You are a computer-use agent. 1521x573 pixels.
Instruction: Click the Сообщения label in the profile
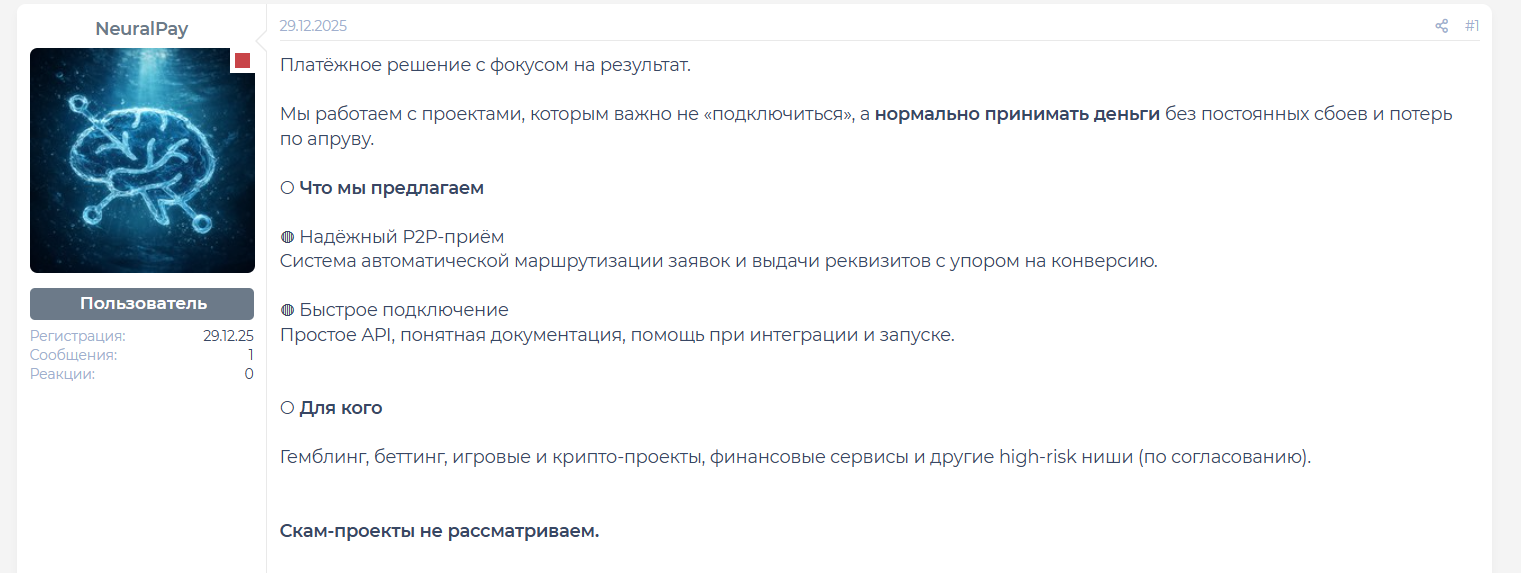pyautogui.click(x=73, y=355)
